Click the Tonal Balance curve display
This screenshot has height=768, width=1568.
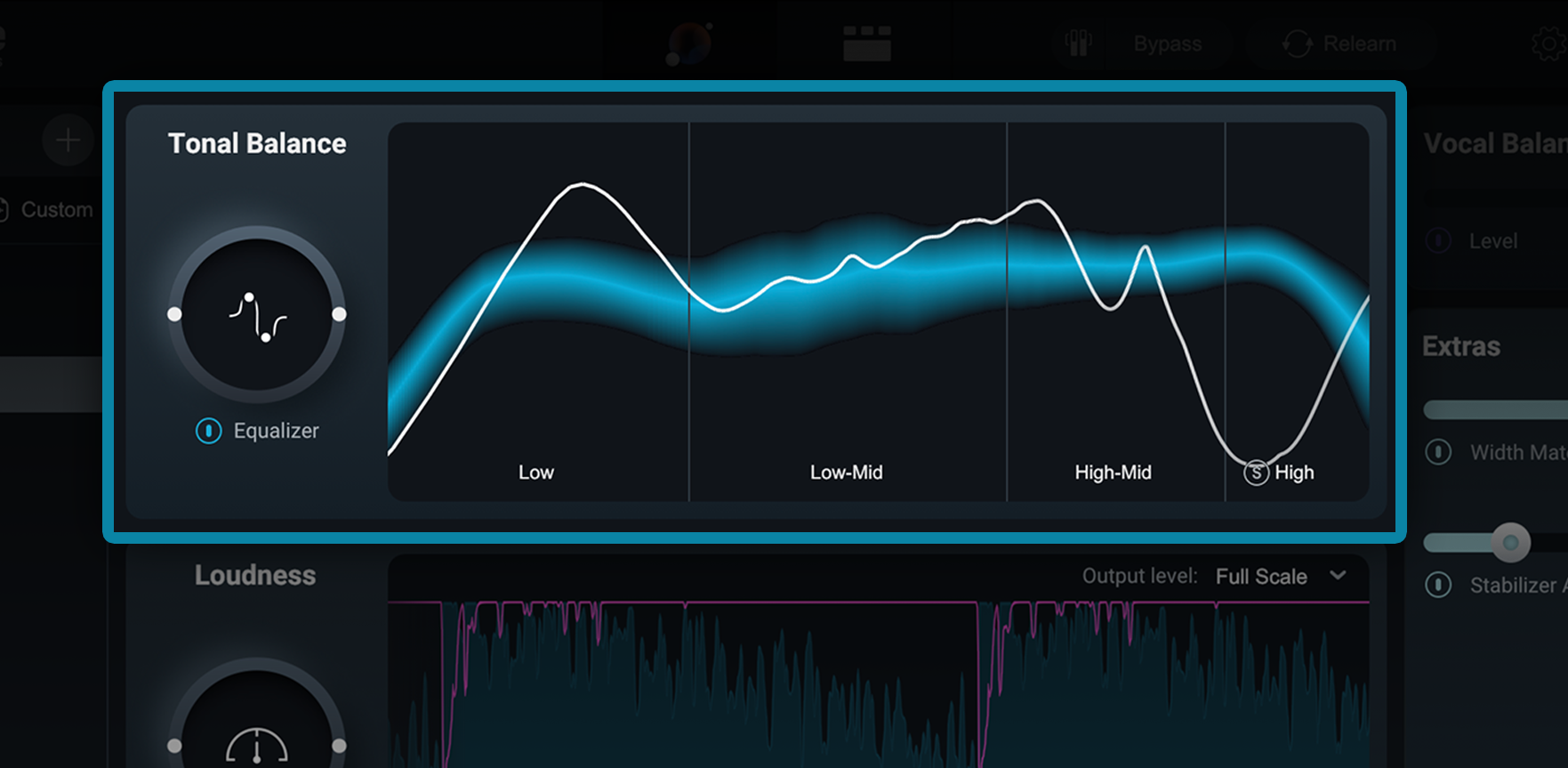click(x=879, y=311)
